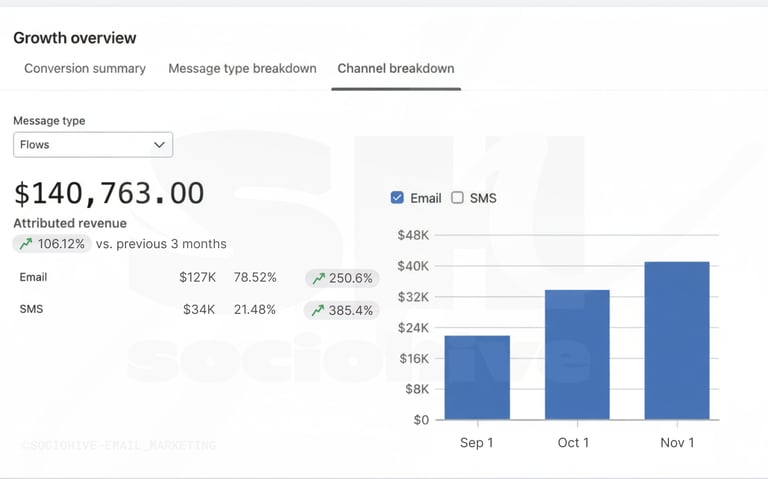The width and height of the screenshot is (768, 479).
Task: Click the 250.6% Email growth badge
Action: click(x=342, y=278)
